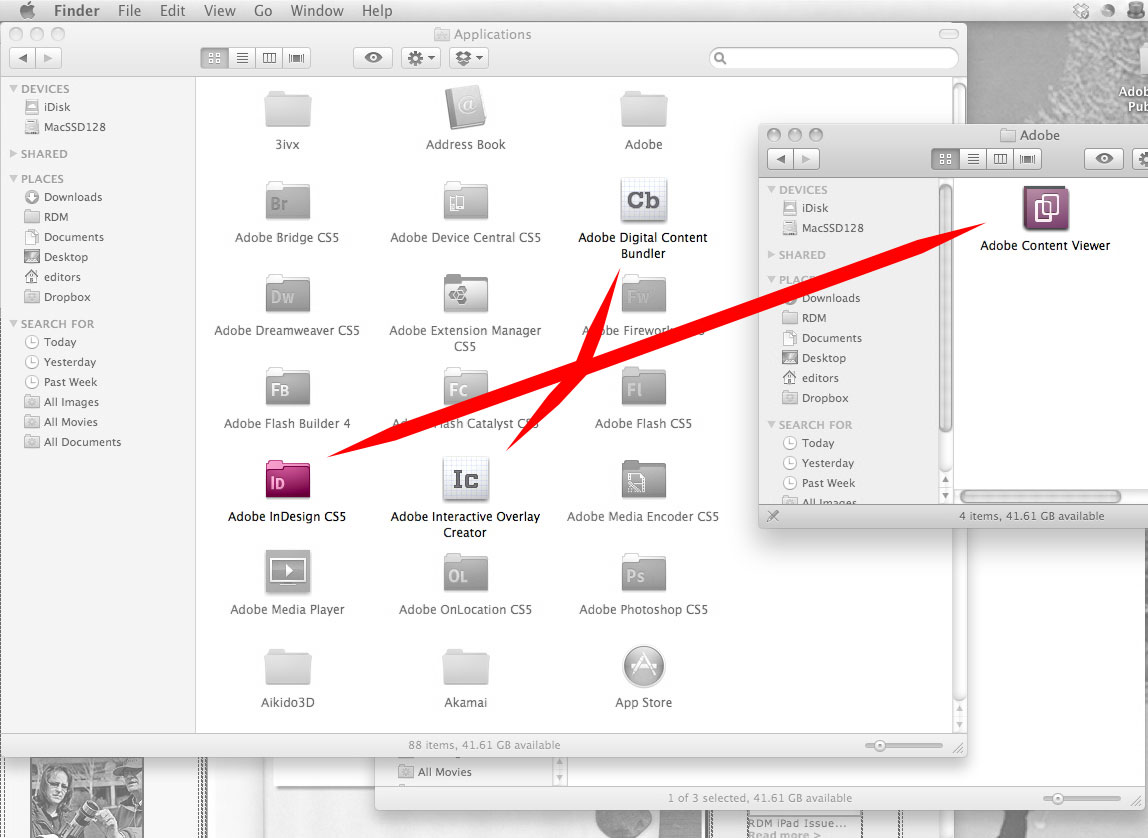Open the Akamai folder

(466, 667)
